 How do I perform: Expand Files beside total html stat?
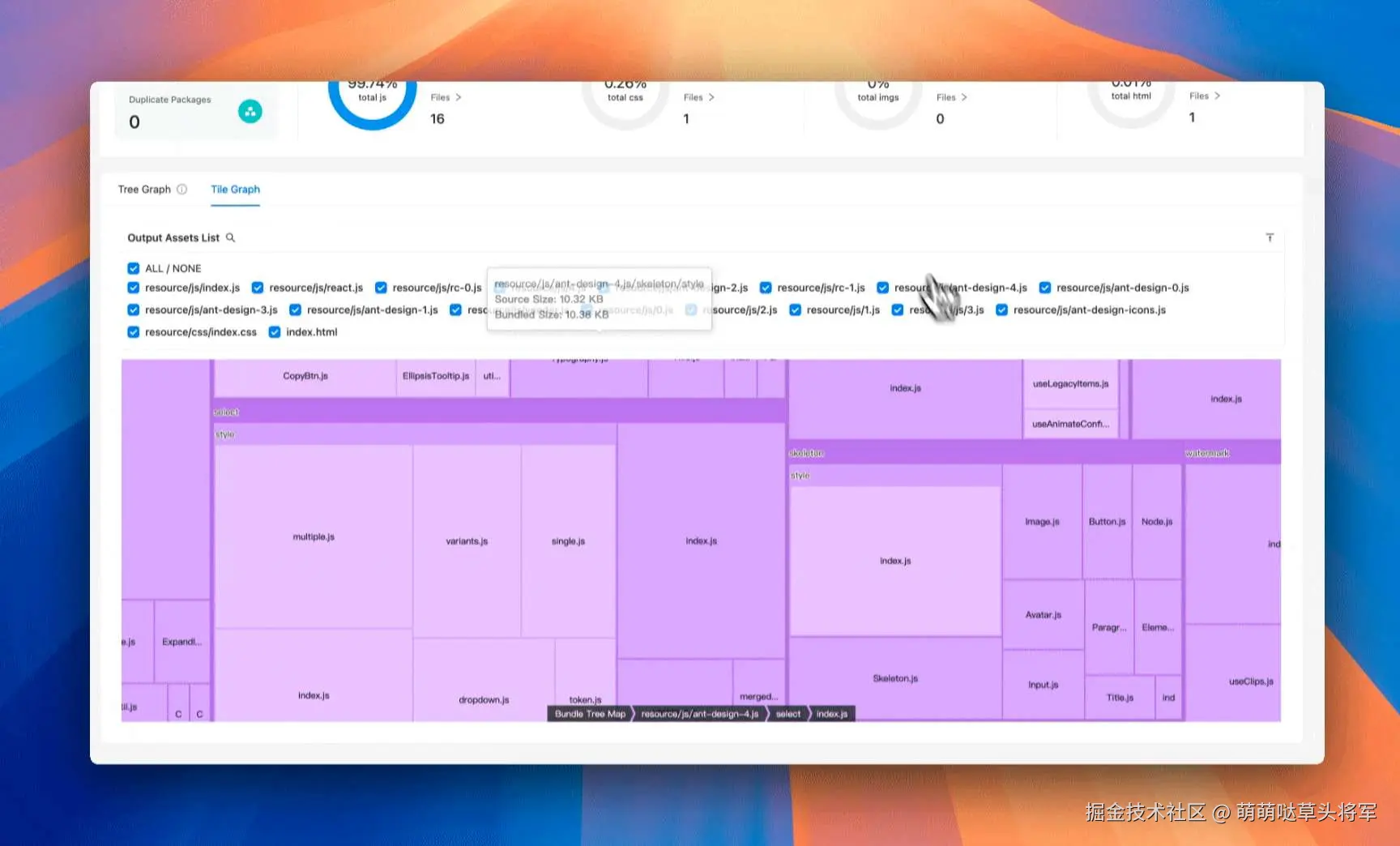1204,95
